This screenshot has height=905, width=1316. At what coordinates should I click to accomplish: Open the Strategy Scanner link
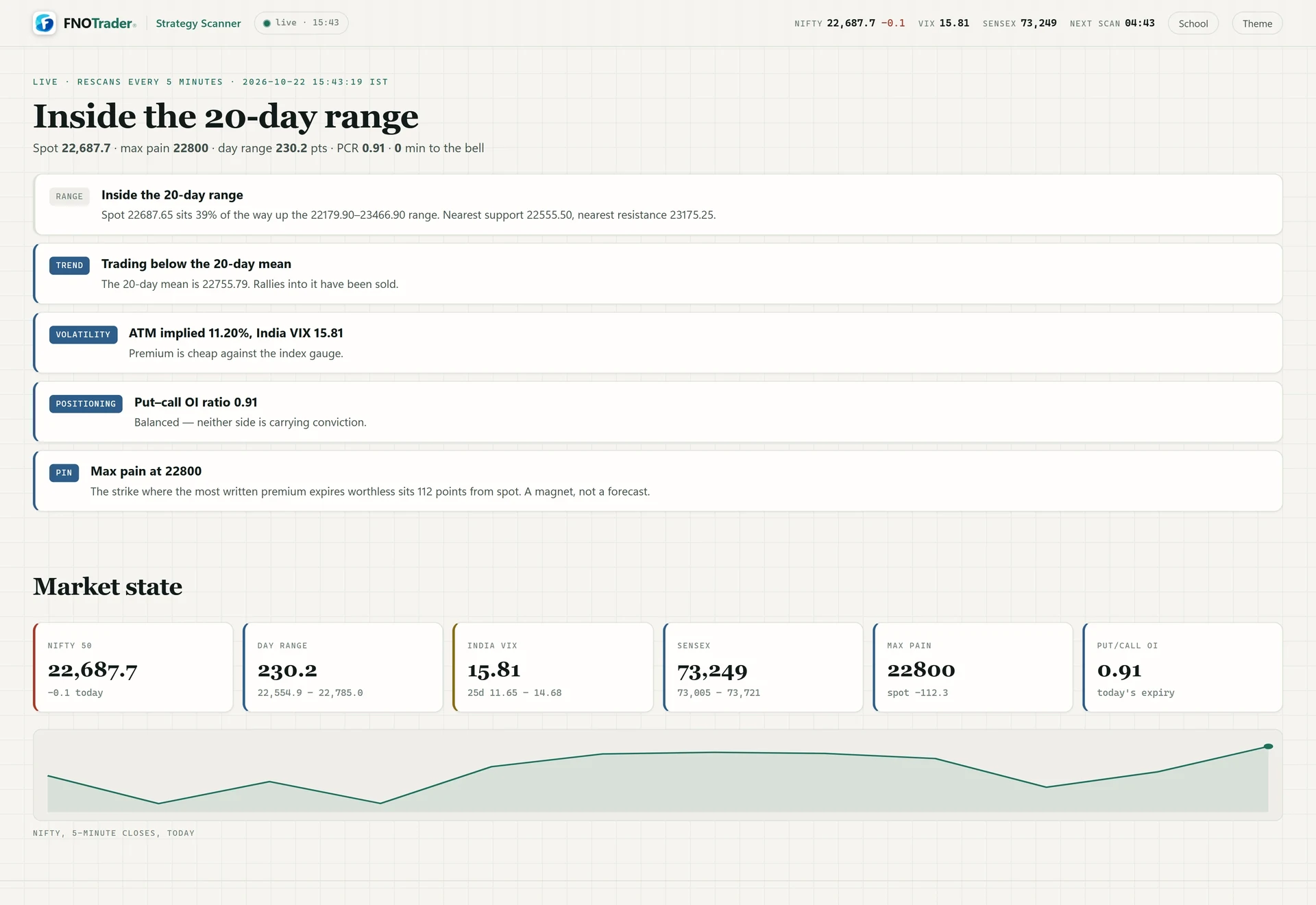(198, 23)
